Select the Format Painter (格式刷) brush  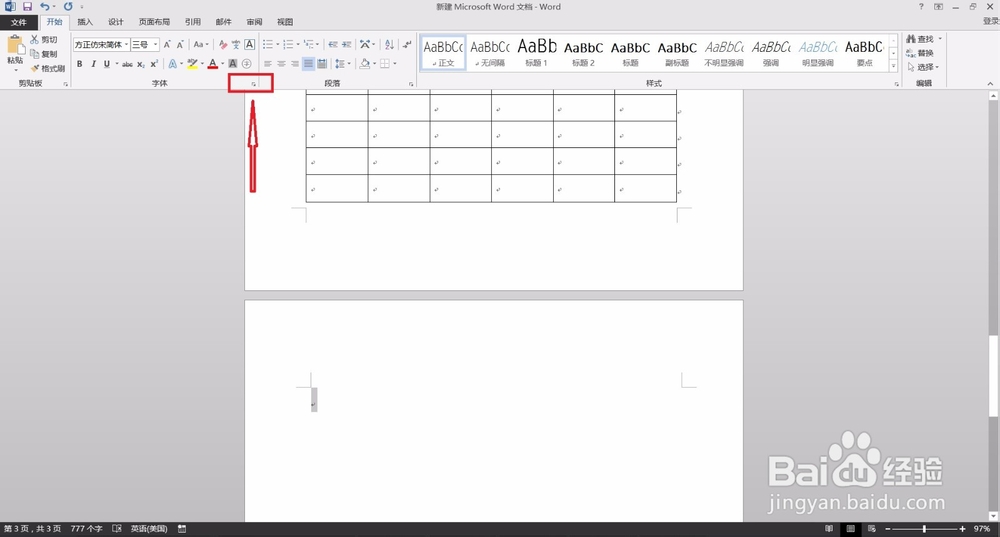48,68
